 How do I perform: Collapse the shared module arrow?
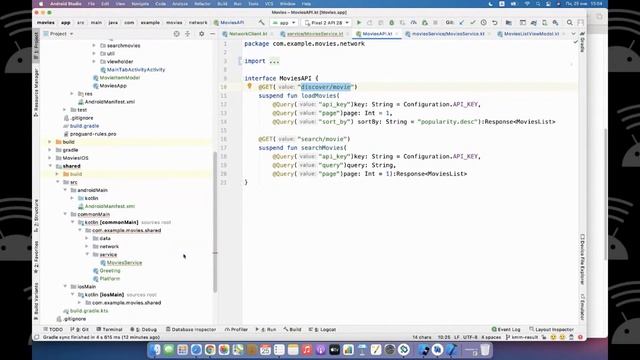tap(50, 166)
